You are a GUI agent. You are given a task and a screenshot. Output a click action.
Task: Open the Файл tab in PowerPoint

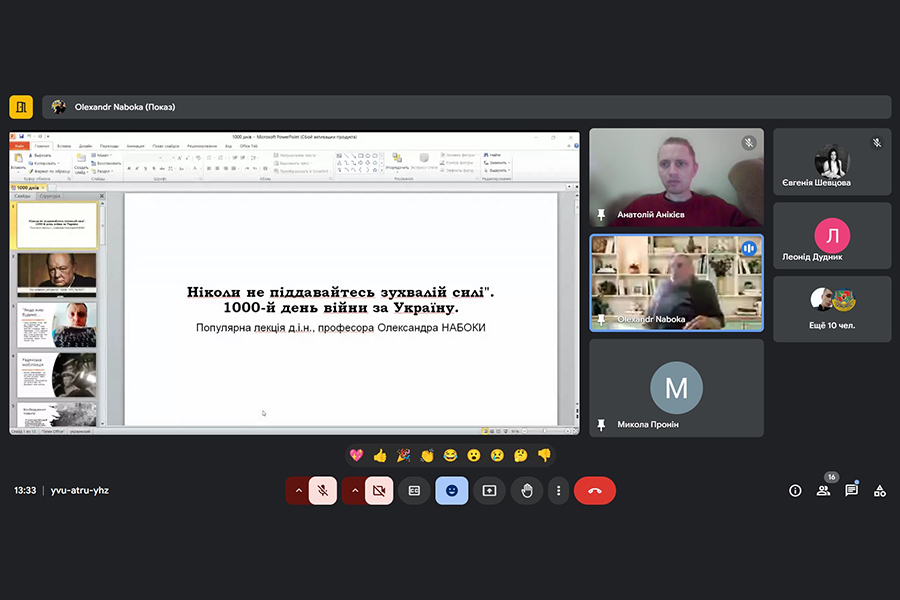pyautogui.click(x=20, y=146)
